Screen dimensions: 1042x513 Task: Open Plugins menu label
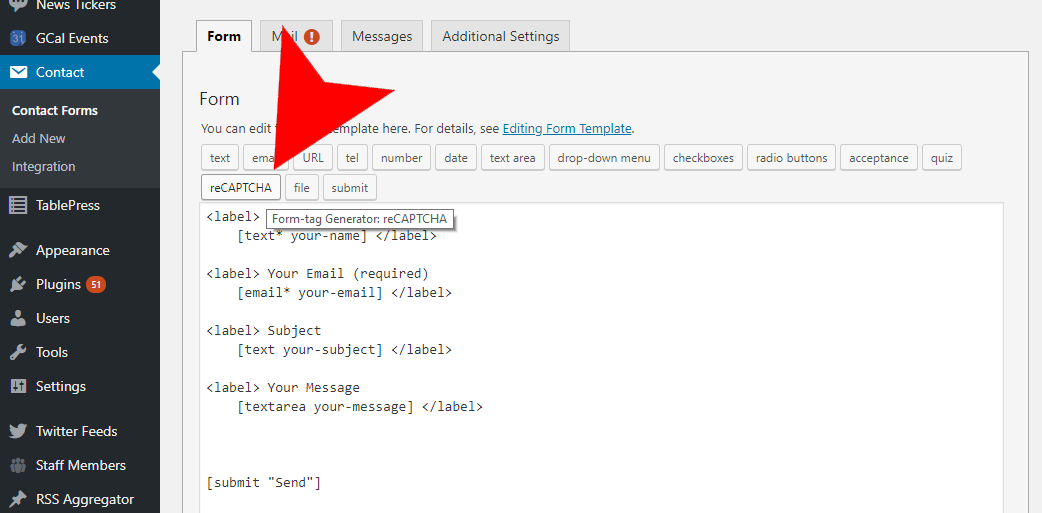pos(58,285)
